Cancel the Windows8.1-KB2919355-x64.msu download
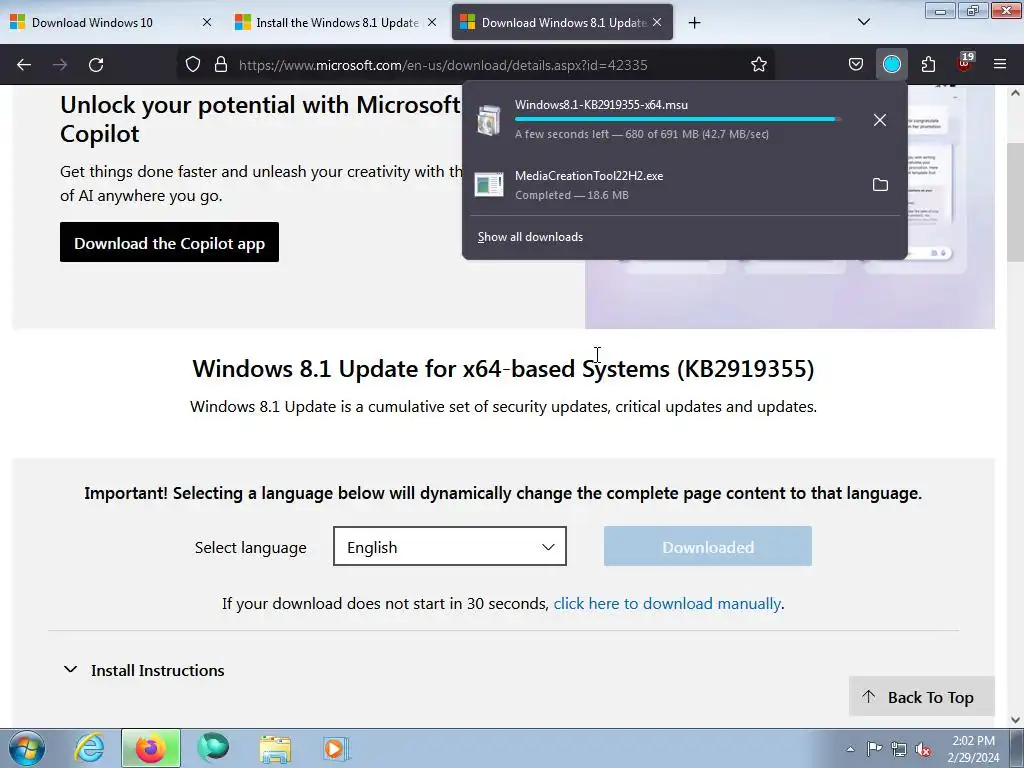1024x768 pixels. point(880,120)
